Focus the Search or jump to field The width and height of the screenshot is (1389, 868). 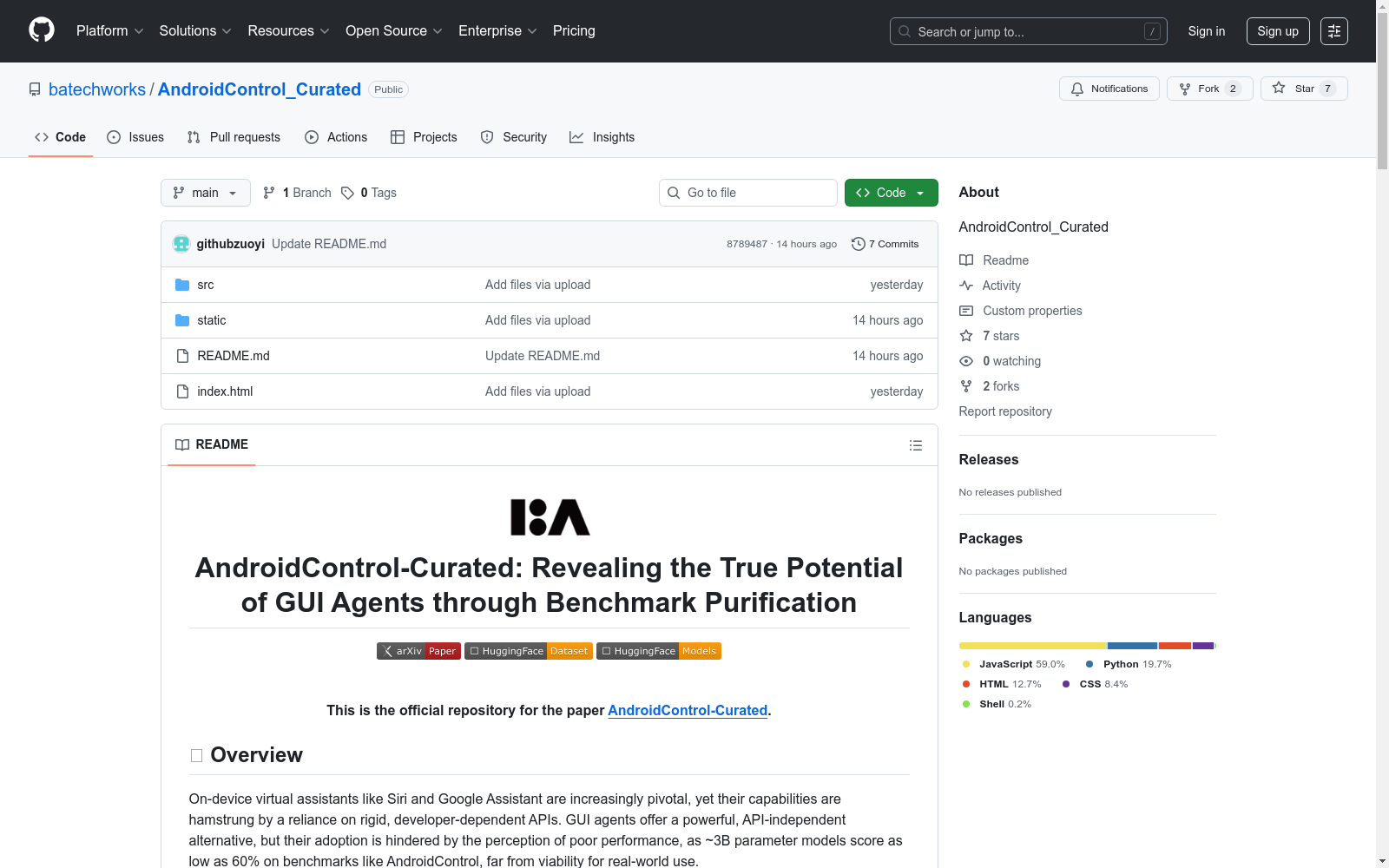pos(1029,31)
